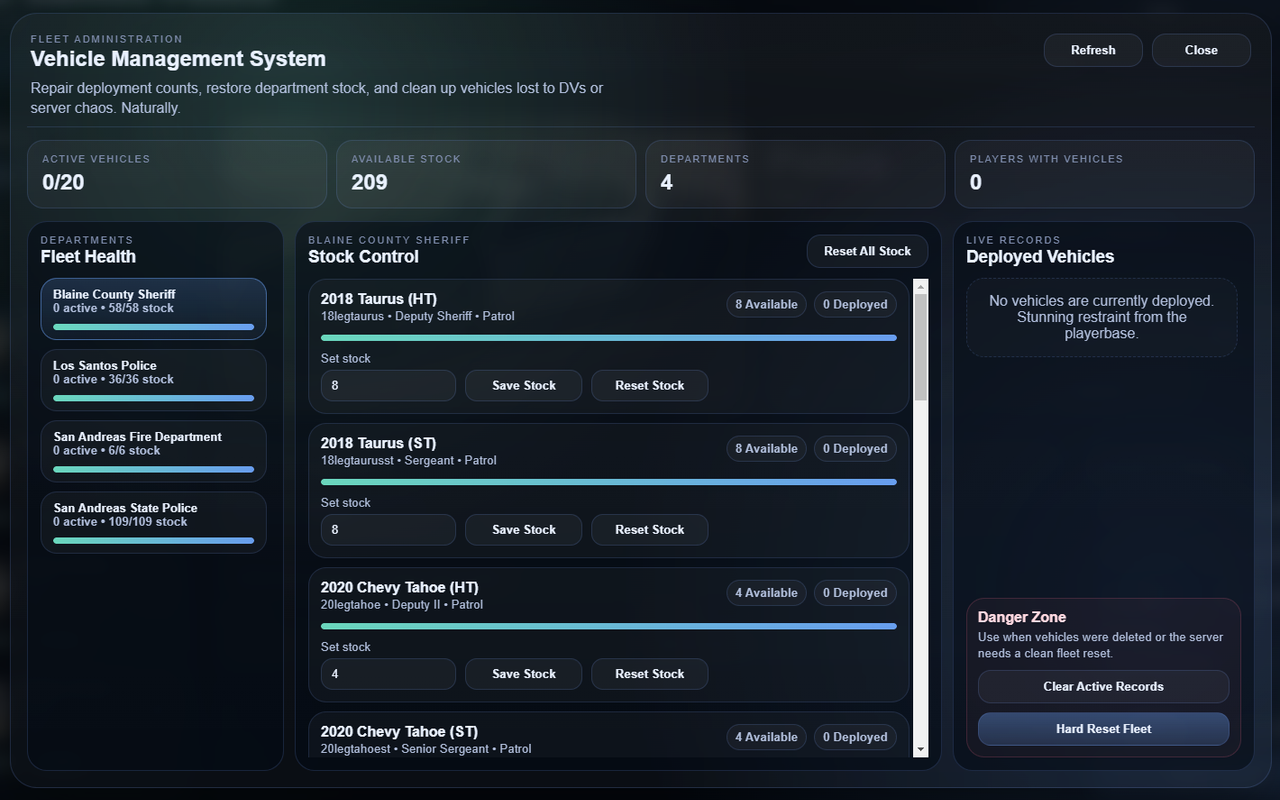
Task: Focus the 2020 Chevy Tahoe (HT) stock field
Action: (x=388, y=673)
